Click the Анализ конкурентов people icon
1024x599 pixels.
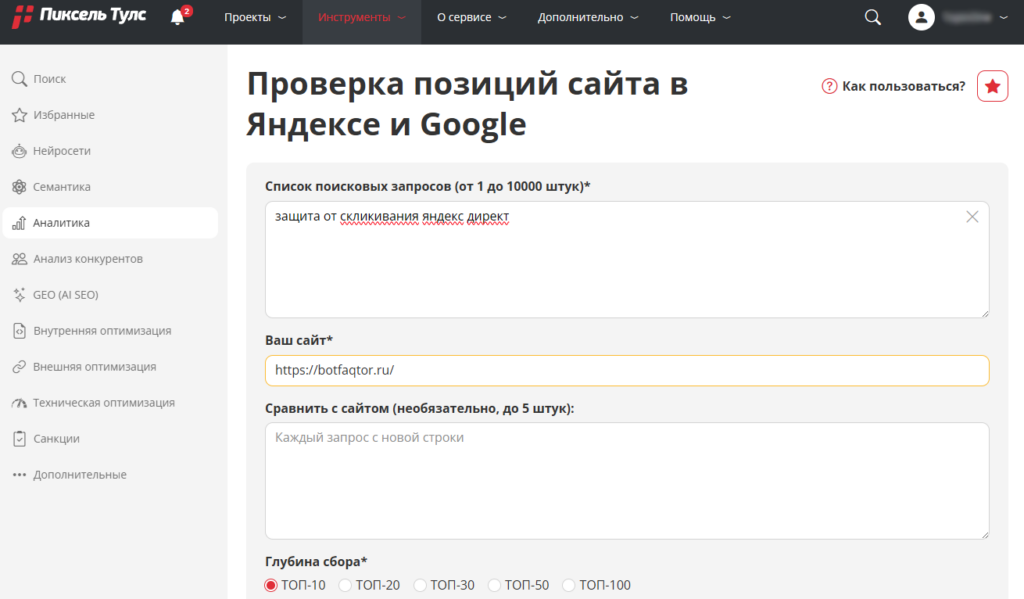coord(19,259)
